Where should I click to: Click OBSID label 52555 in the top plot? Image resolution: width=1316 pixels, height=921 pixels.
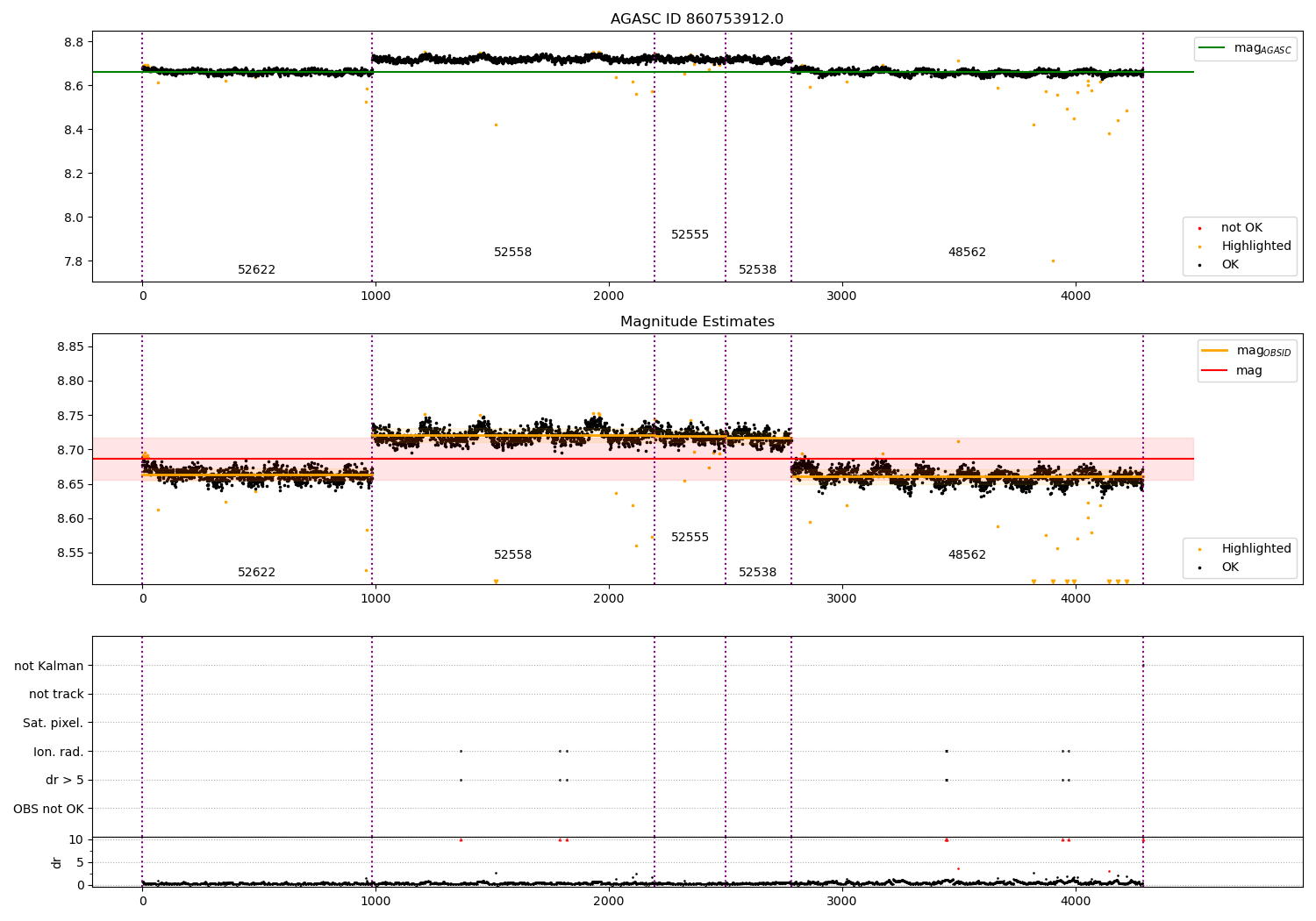tap(690, 235)
